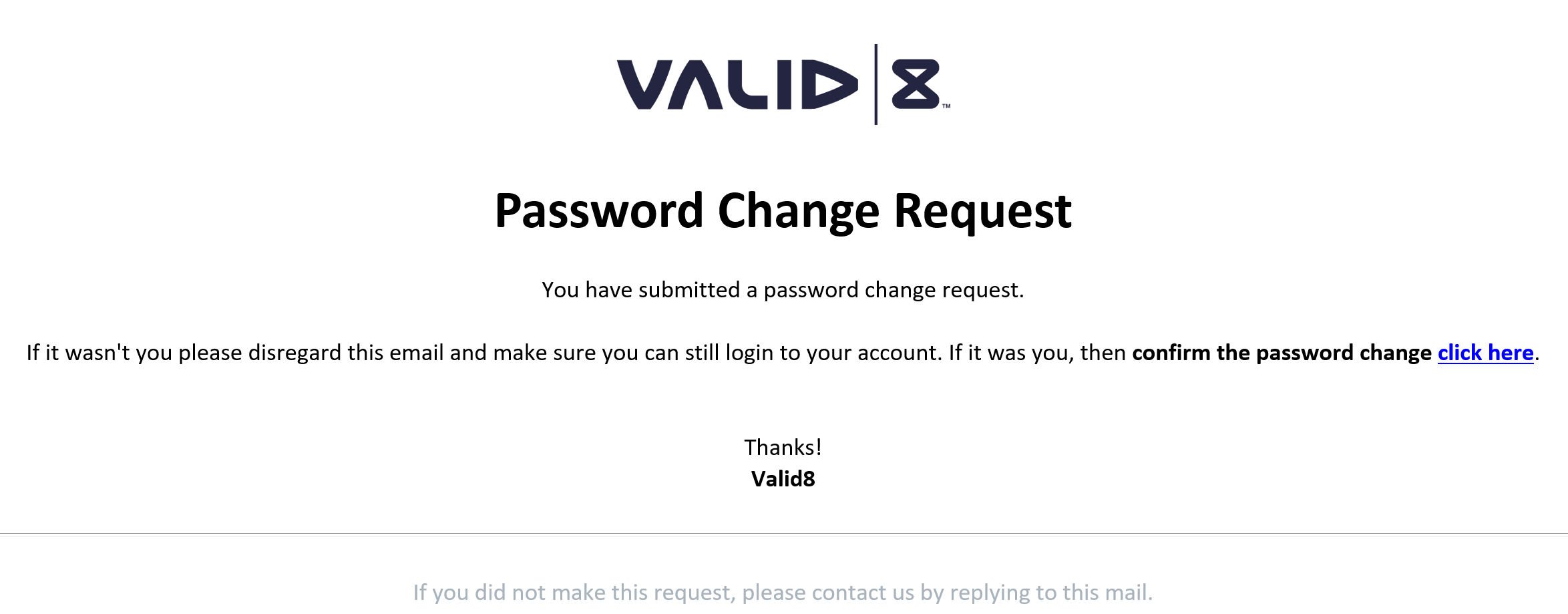Click the 'Thanks!' closing text
This screenshot has width=1568, height=614.
point(783,448)
